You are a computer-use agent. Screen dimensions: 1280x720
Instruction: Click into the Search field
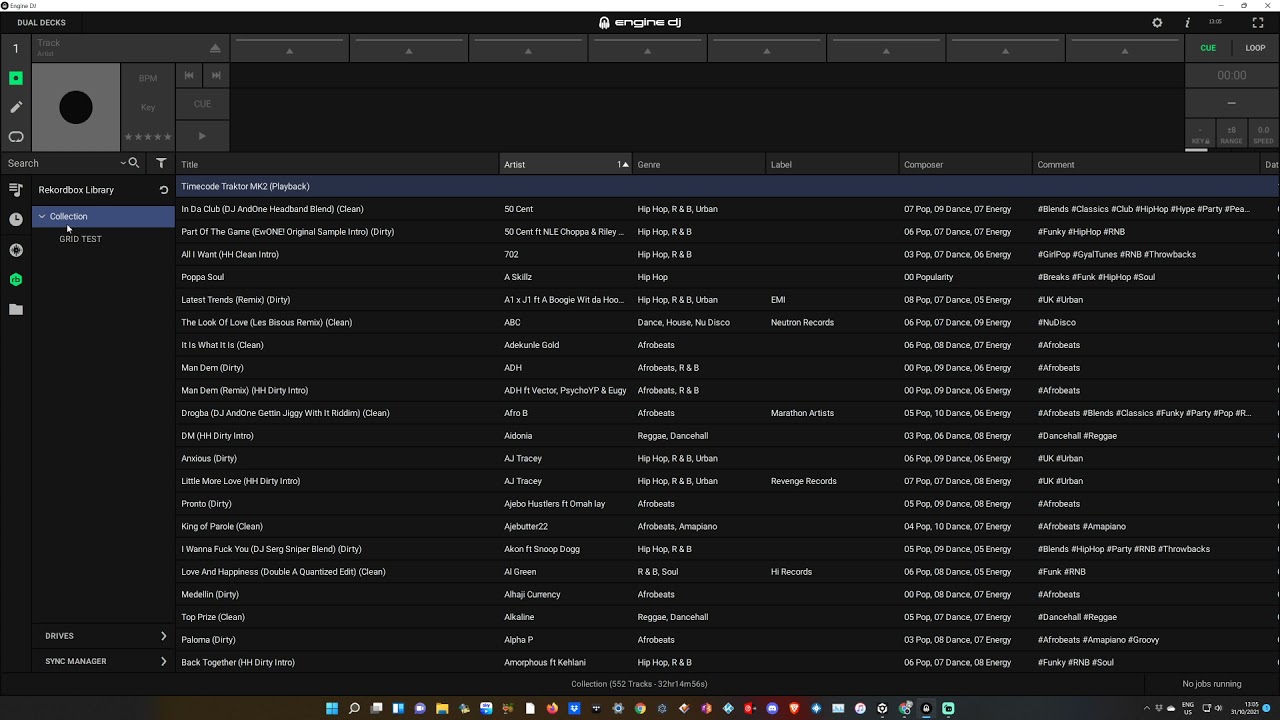pyautogui.click(x=60, y=163)
